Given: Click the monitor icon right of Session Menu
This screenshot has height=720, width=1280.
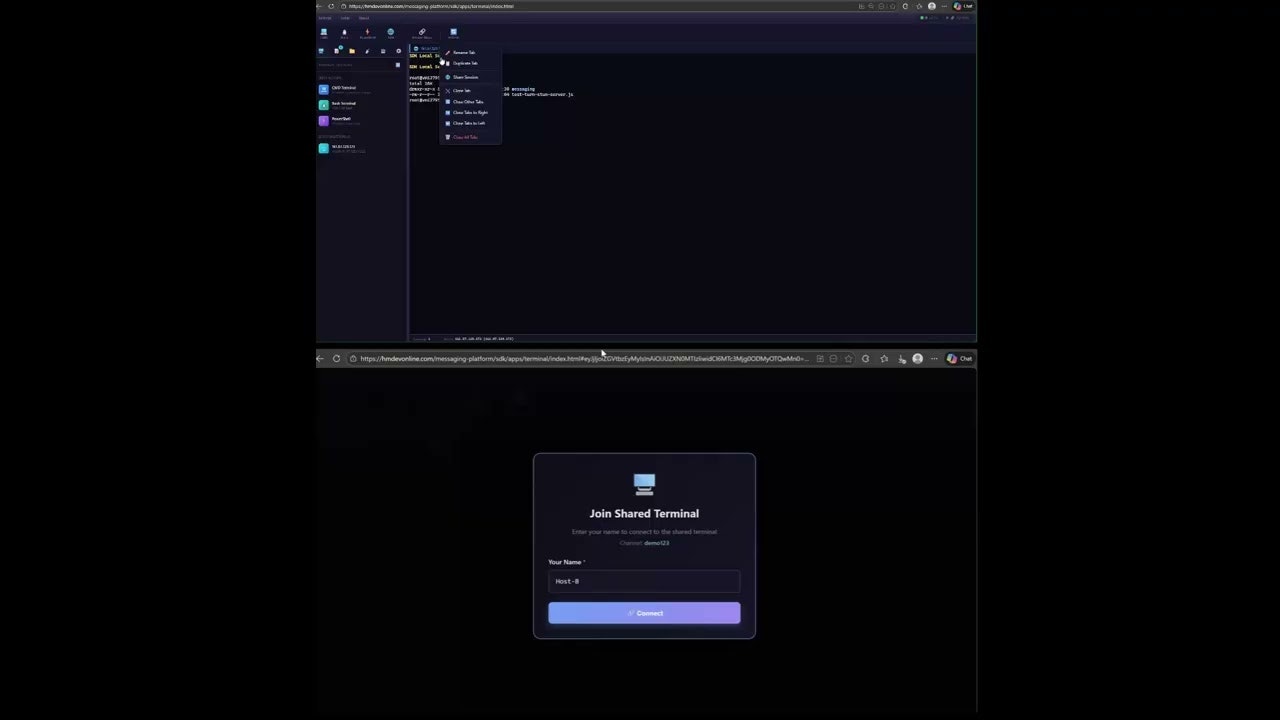Looking at the screenshot, I should coord(453,32).
